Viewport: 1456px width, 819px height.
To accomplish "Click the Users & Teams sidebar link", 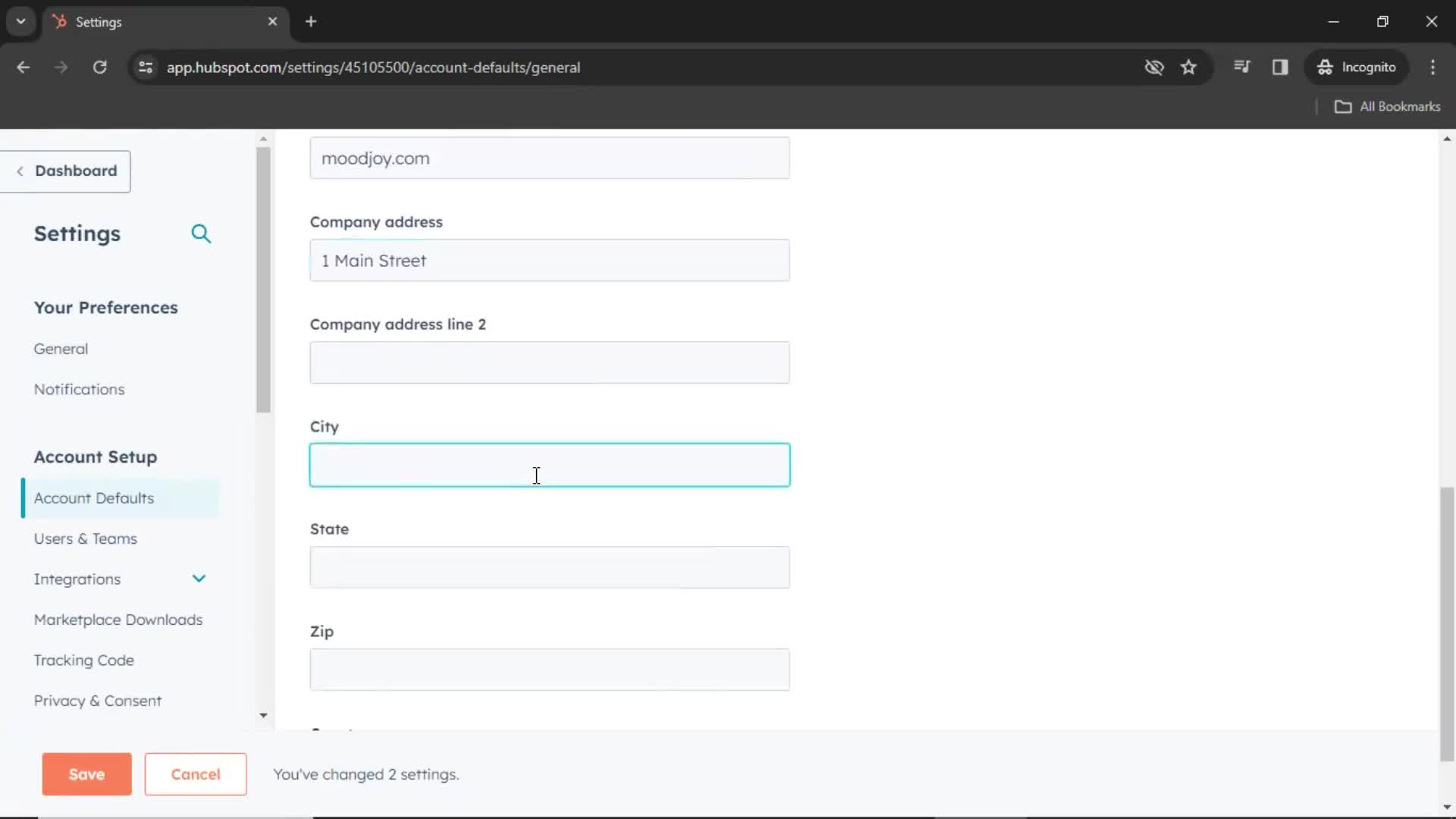I will 85,538.
